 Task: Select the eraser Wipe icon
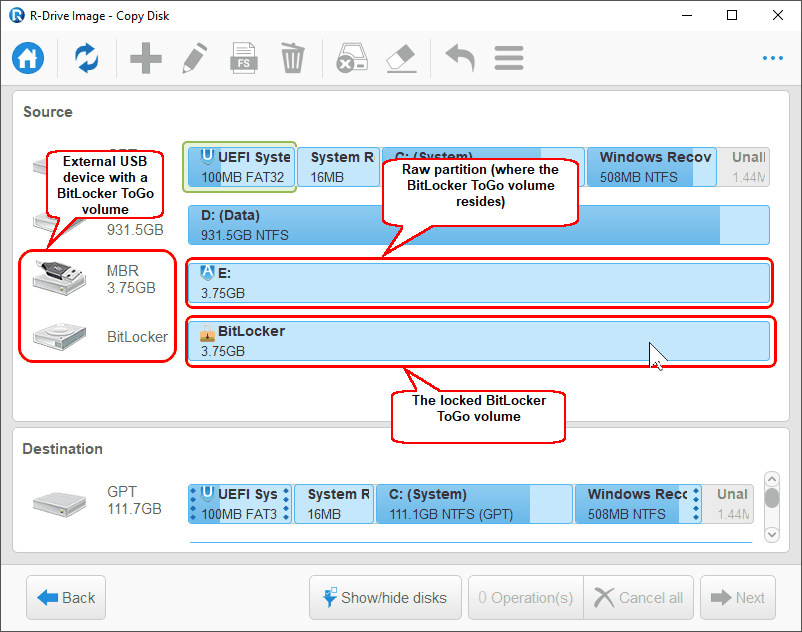point(402,58)
